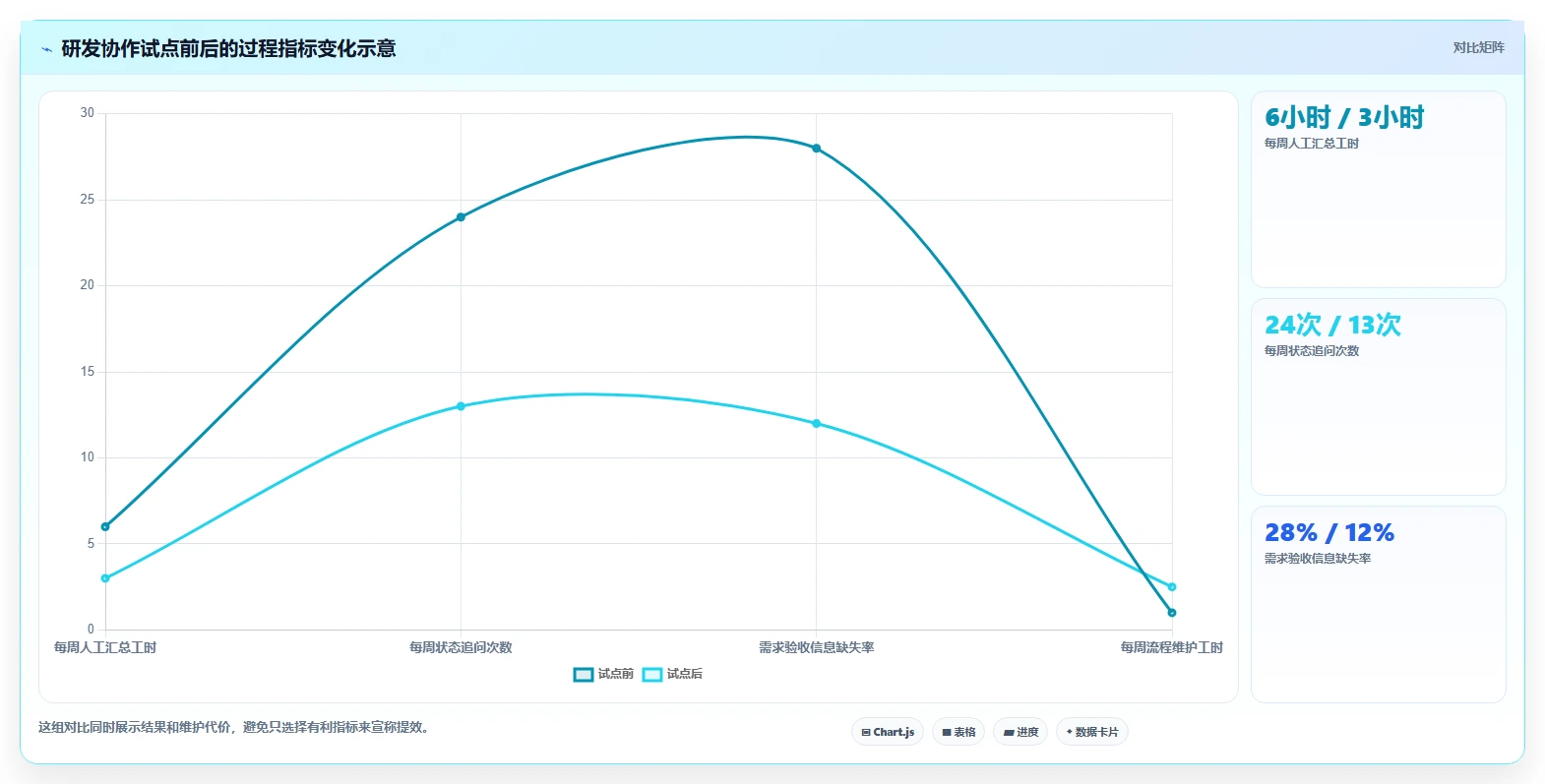Select the 表格 chip
The width and height of the screenshot is (1545, 784).
(958, 732)
